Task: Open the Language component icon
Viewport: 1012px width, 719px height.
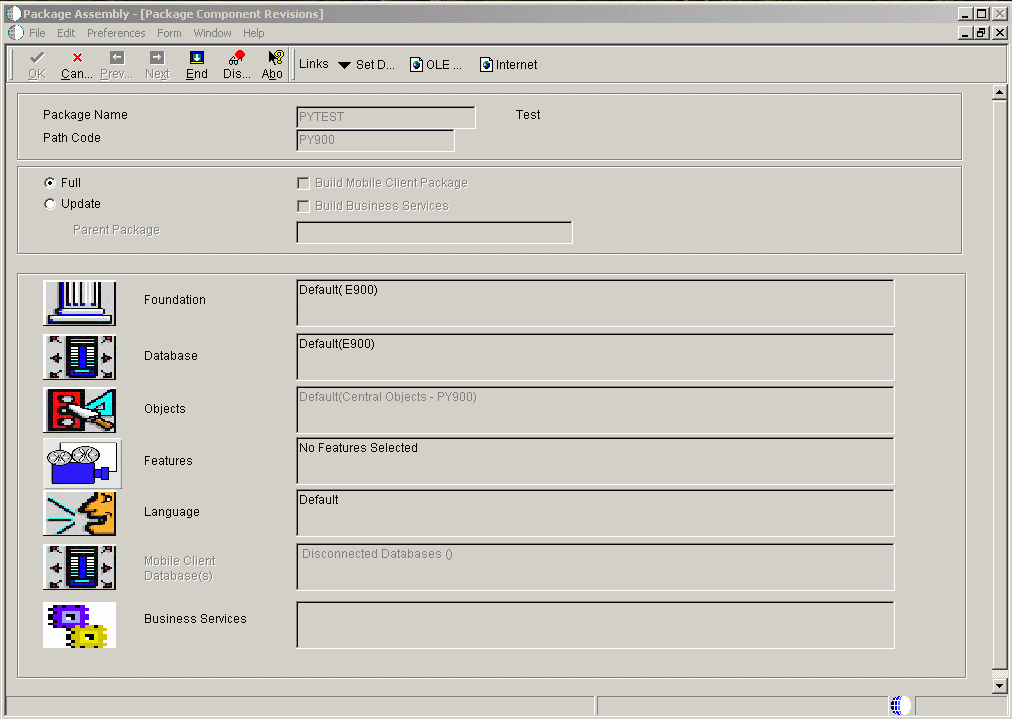Action: click(x=80, y=514)
